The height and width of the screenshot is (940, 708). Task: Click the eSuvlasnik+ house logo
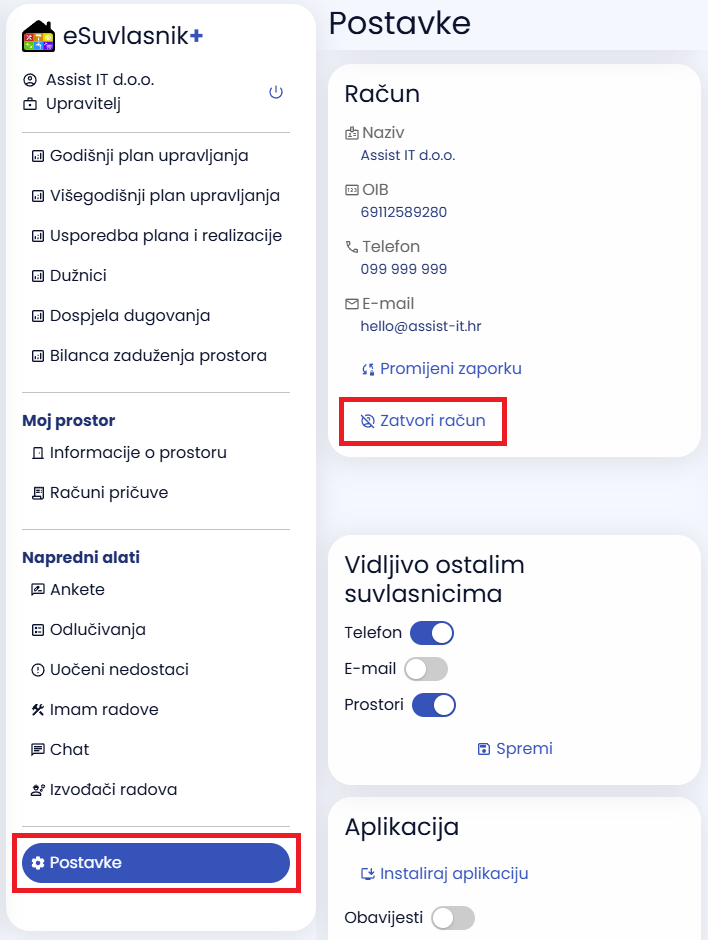coord(38,36)
